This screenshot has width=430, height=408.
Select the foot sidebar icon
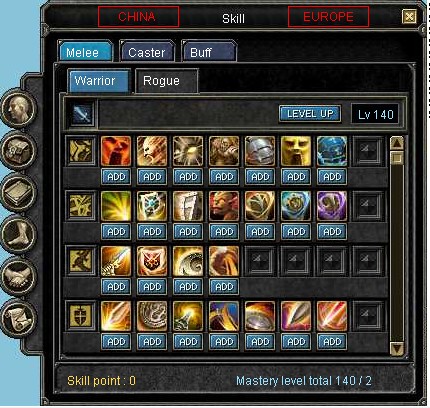pos(19,234)
